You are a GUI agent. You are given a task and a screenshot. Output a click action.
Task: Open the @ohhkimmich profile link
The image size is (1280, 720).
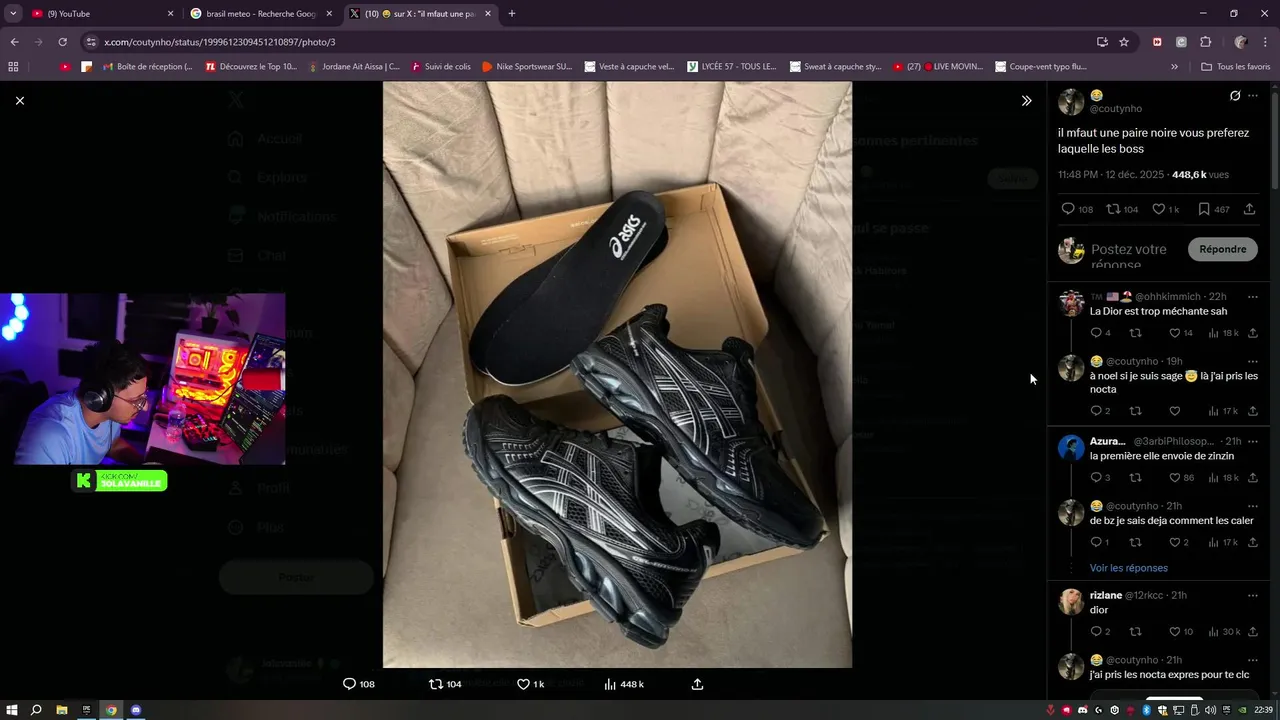pyautogui.click(x=1168, y=297)
